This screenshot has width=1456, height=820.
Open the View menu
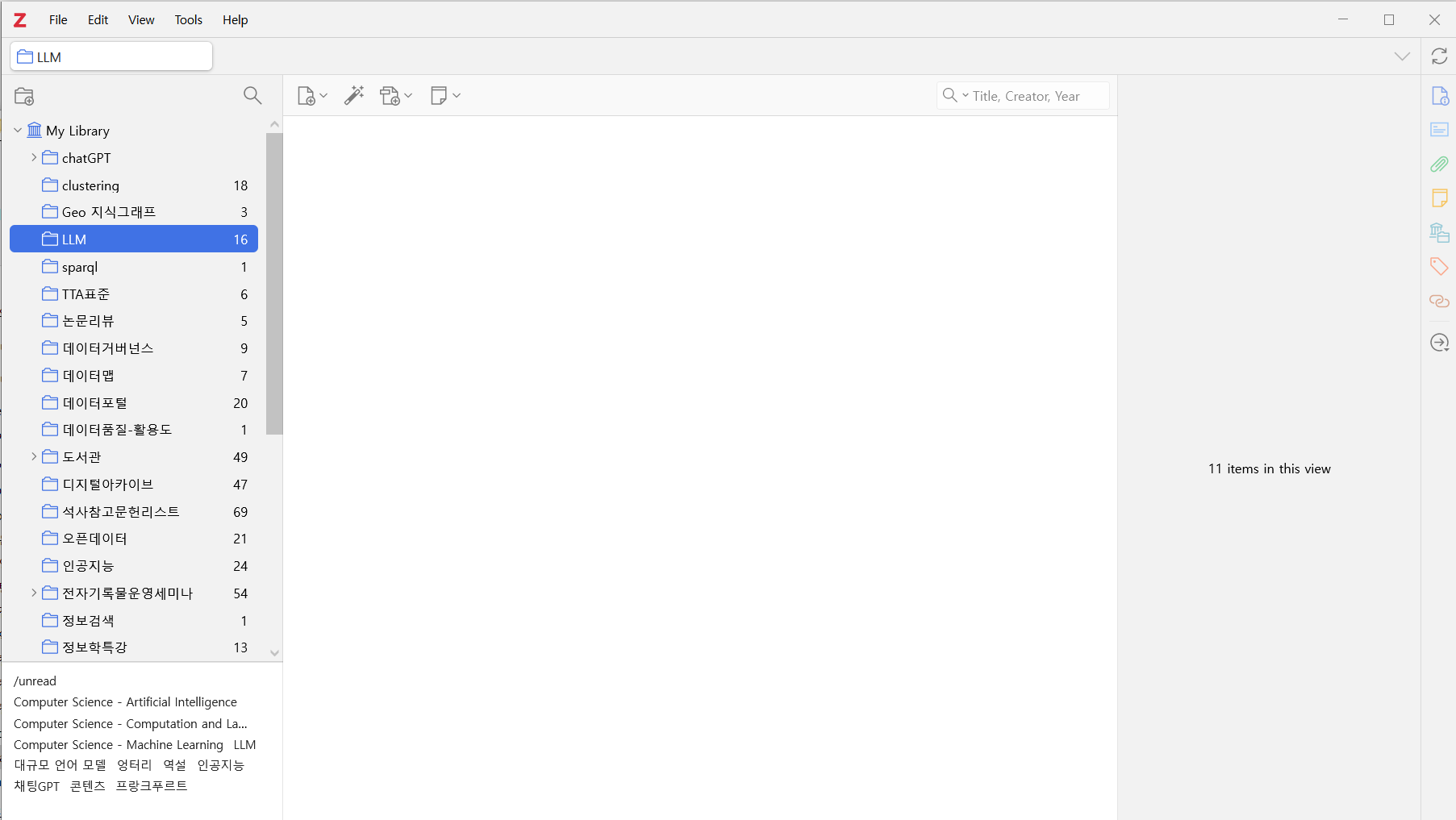click(x=141, y=20)
